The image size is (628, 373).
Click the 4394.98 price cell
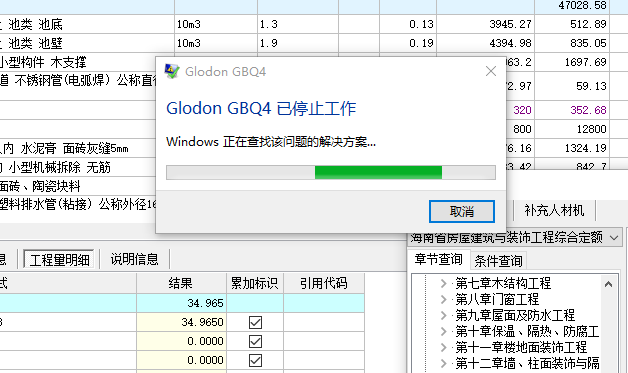(x=485, y=43)
